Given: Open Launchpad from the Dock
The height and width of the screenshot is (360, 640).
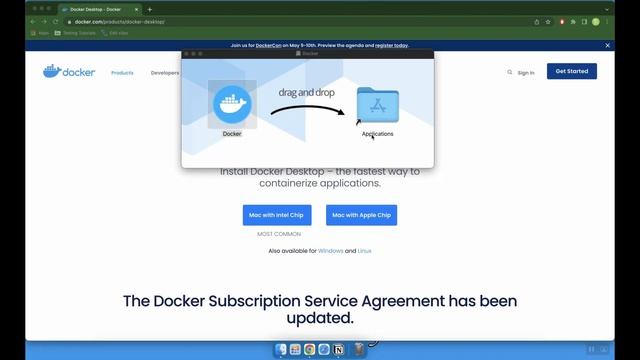Looking at the screenshot, I should pyautogui.click(x=295, y=349).
